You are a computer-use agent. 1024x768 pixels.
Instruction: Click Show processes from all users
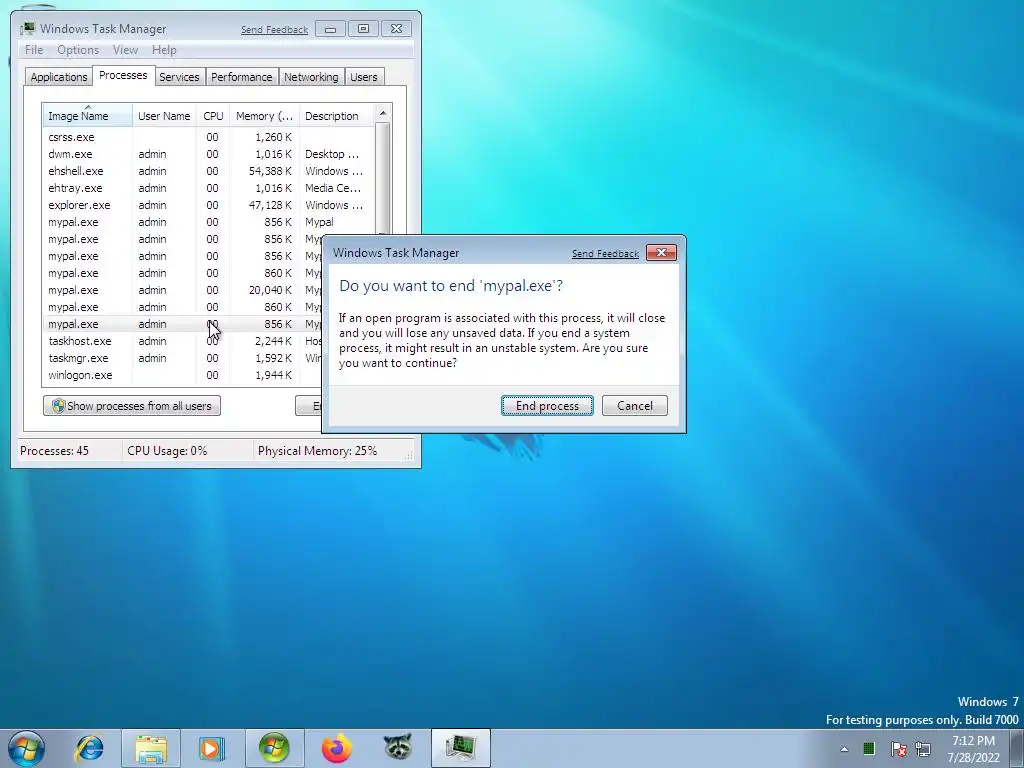coord(132,406)
